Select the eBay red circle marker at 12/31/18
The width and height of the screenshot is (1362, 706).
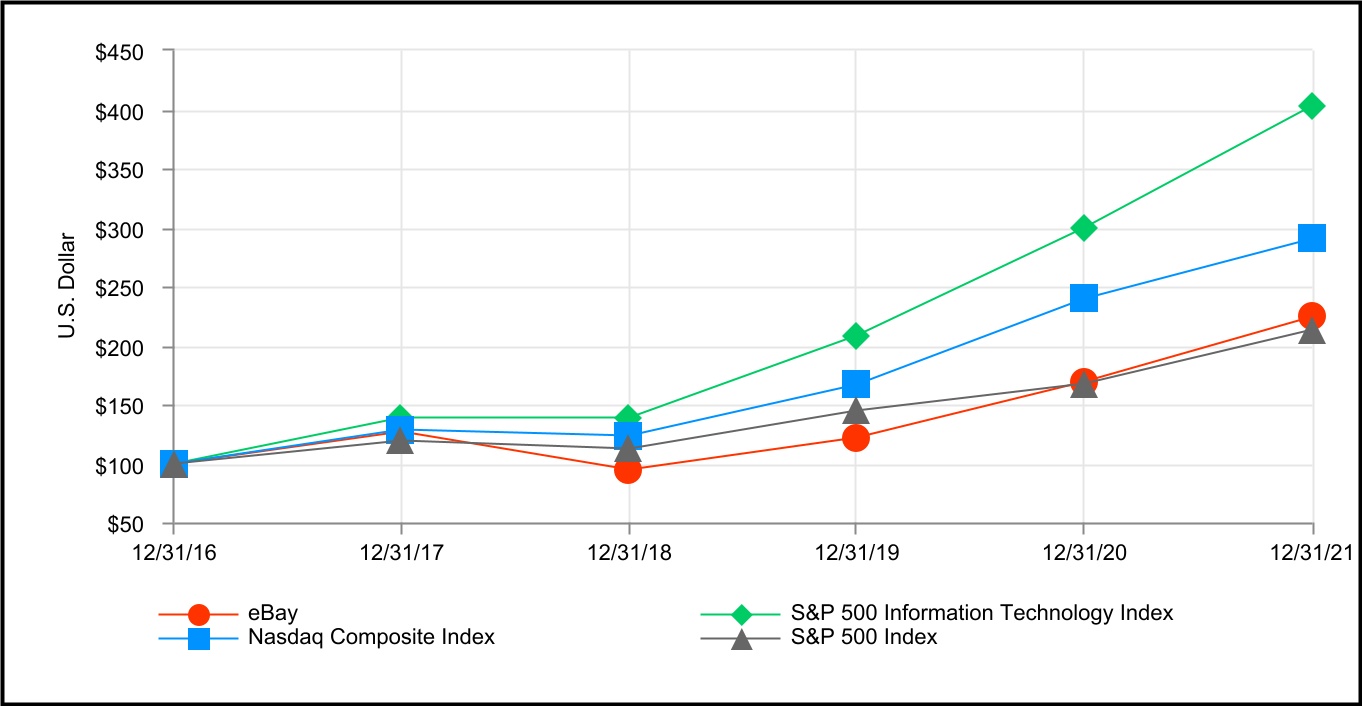628,469
